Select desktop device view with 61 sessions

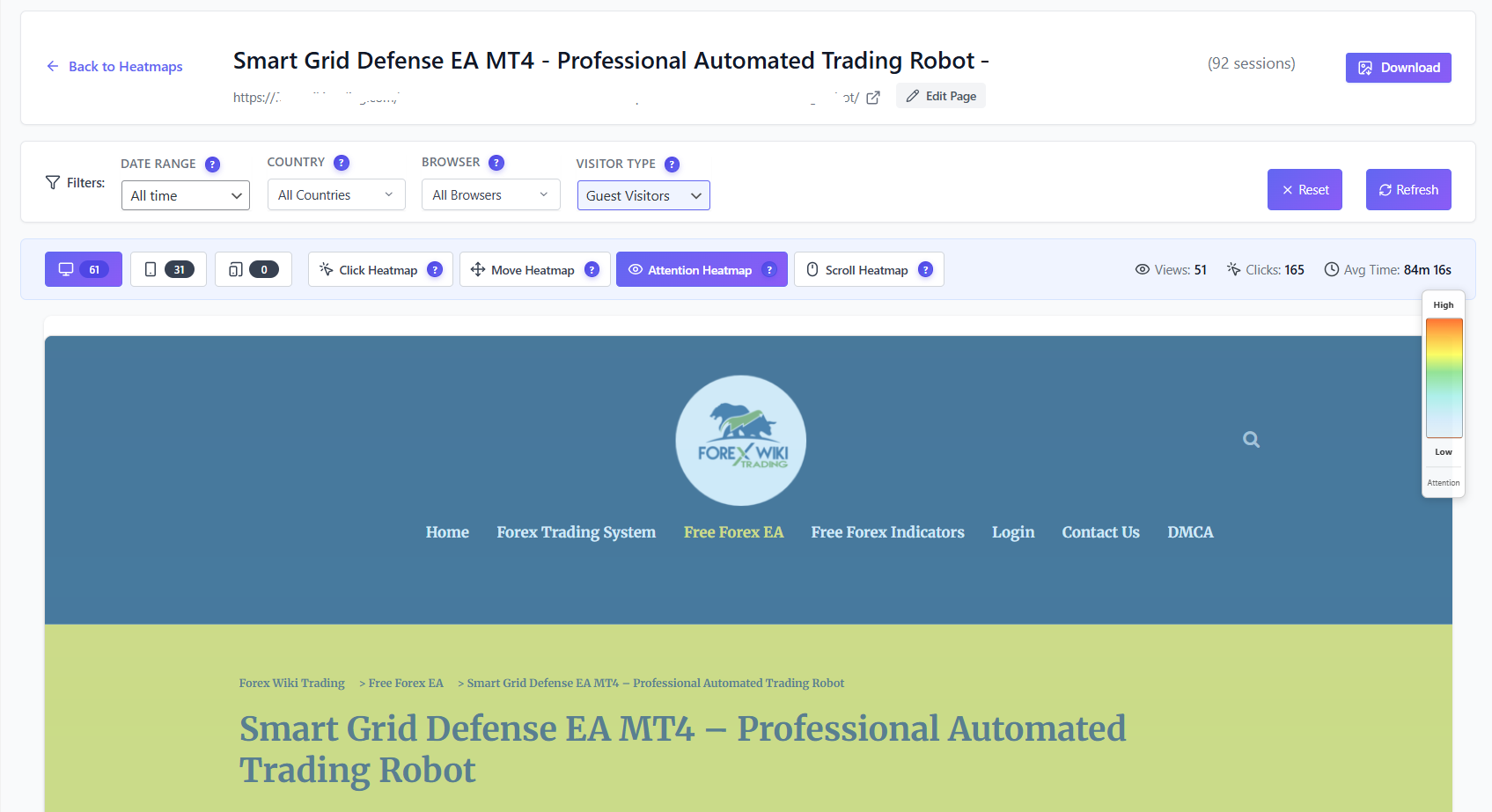[x=84, y=269]
